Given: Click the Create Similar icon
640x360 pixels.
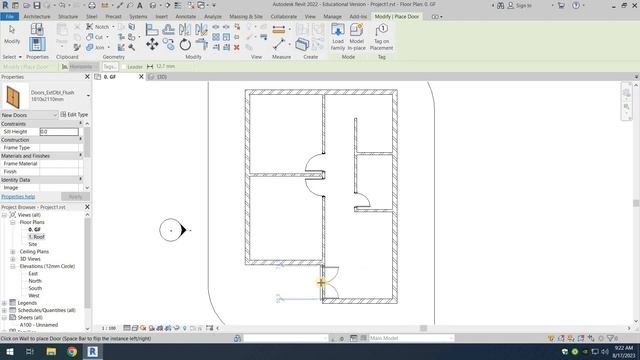Looking at the screenshot, I should (302, 44).
